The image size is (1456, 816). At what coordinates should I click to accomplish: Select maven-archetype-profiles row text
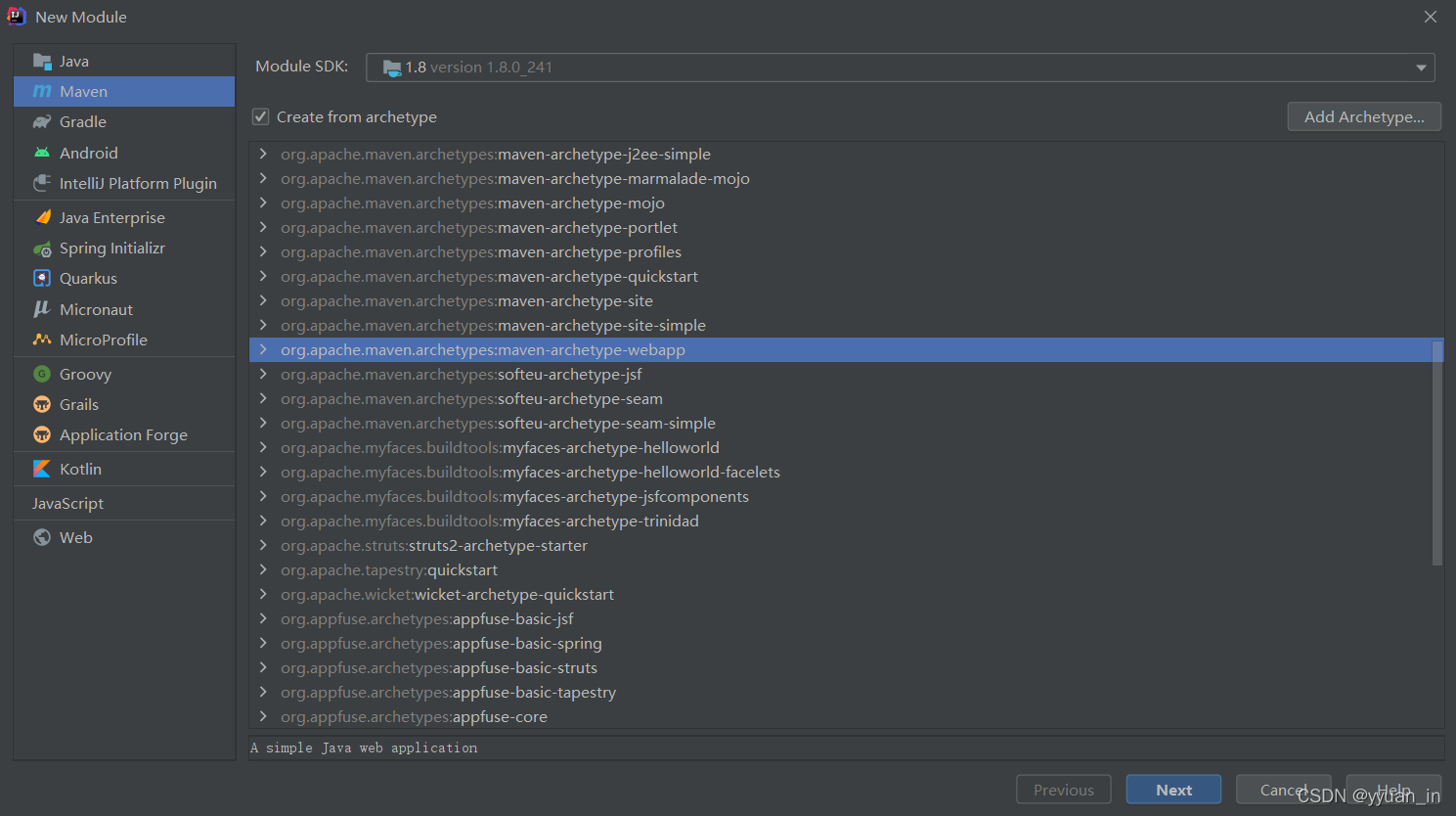[481, 252]
